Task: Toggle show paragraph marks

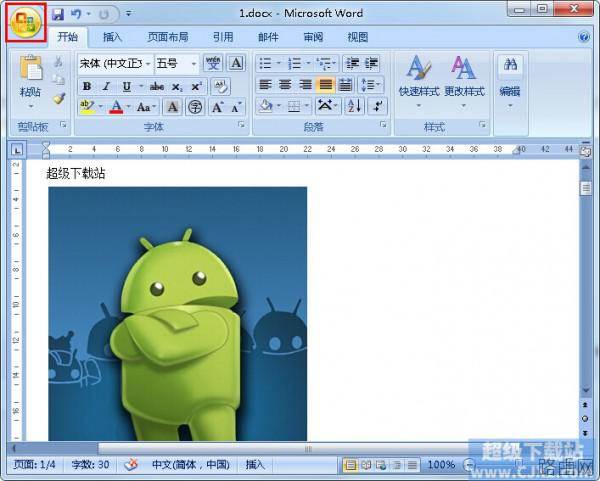Action: coord(378,106)
